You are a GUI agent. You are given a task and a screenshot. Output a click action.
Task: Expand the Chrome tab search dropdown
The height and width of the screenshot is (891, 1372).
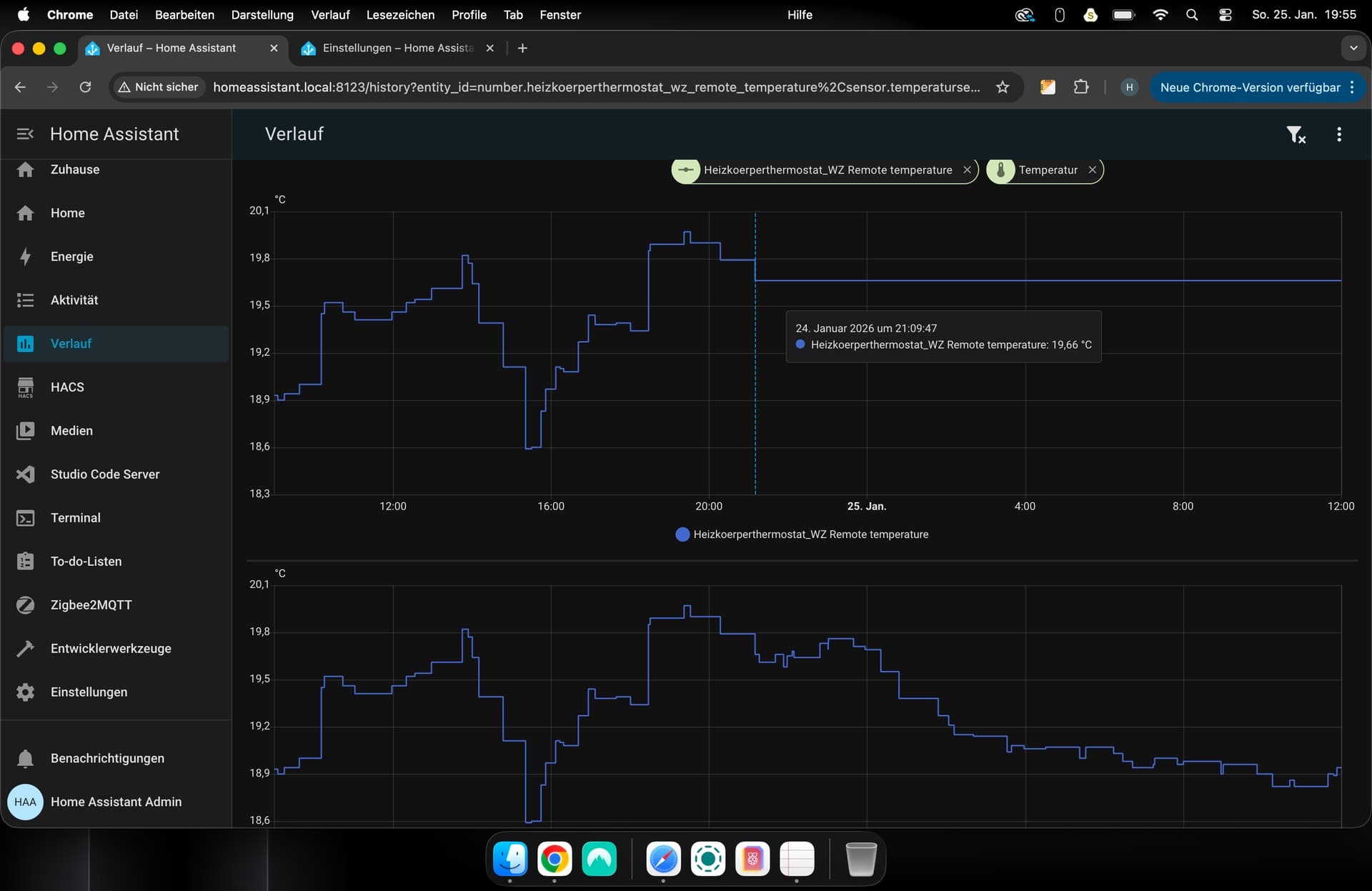tap(1353, 48)
